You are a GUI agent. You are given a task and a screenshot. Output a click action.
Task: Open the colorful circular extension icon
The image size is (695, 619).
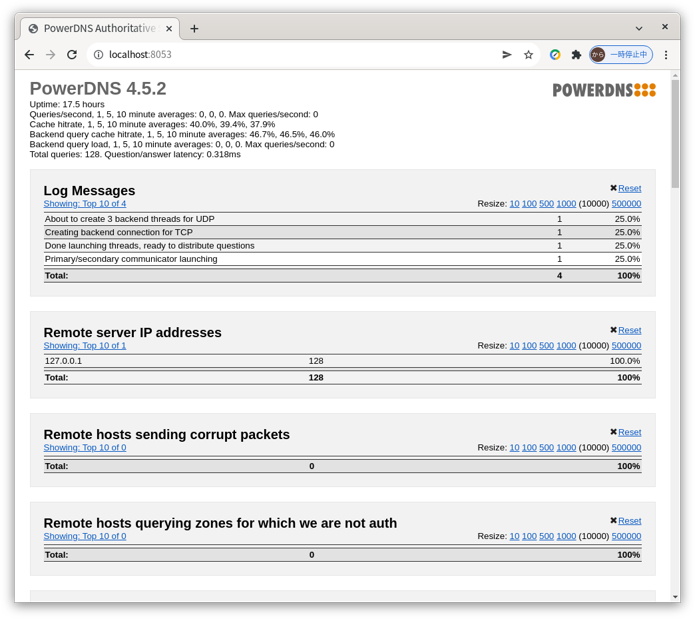tap(555, 55)
